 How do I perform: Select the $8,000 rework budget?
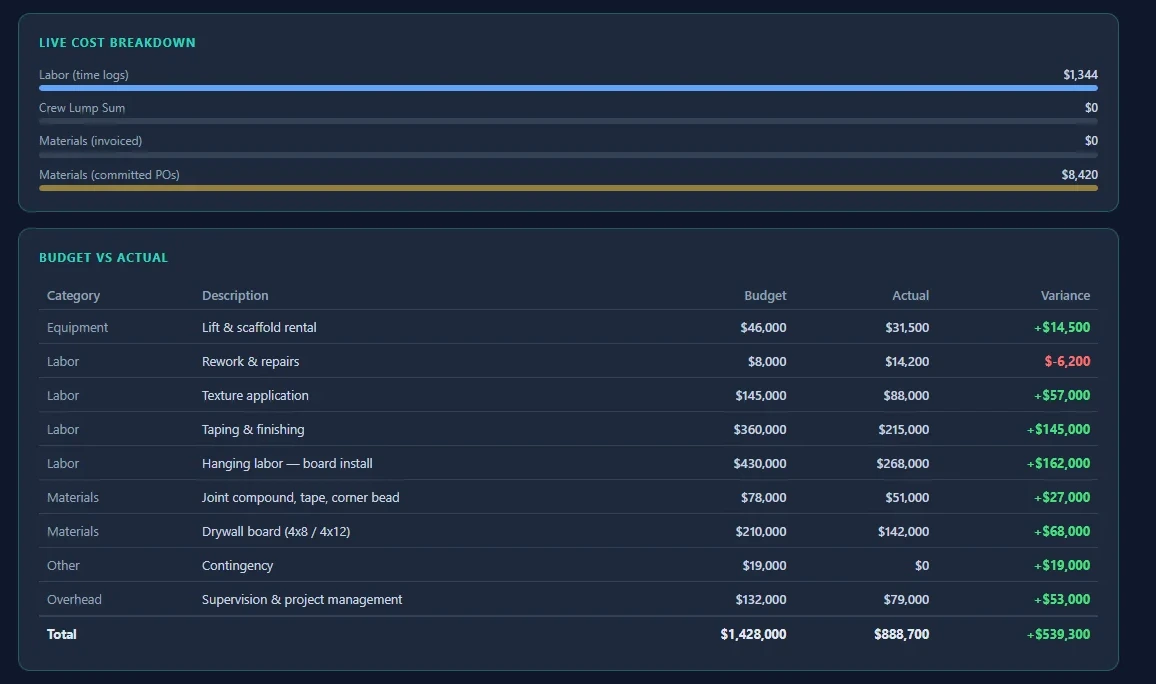click(767, 361)
